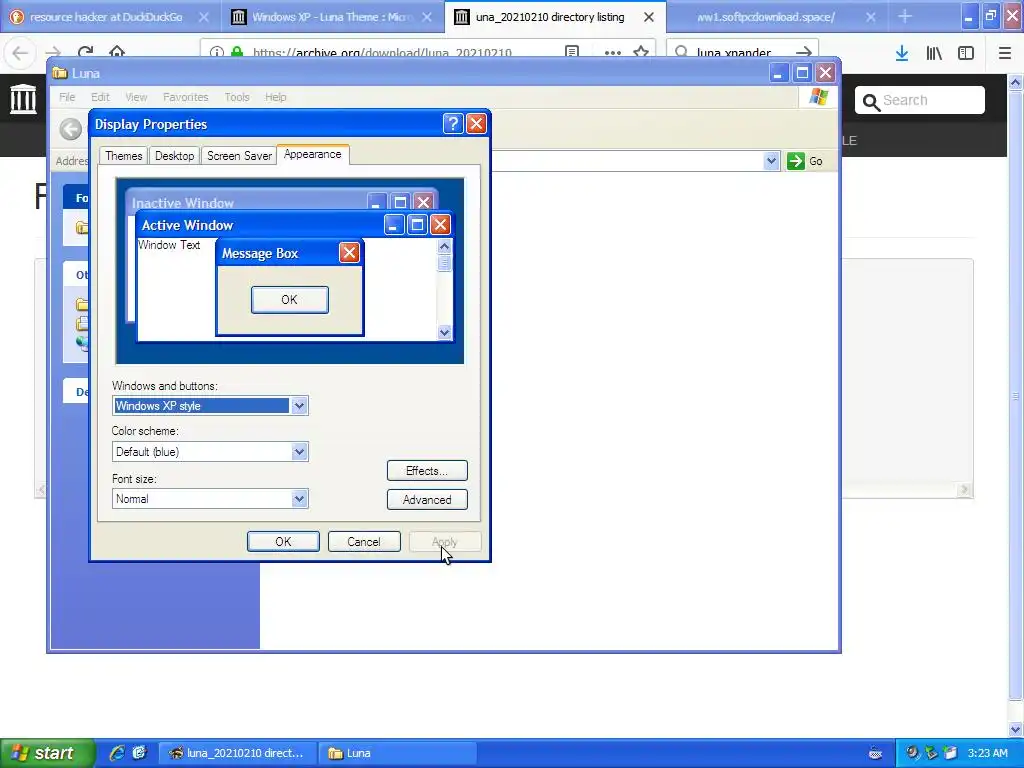Click Luna folder icon in title bar
1024x768 pixels.
60,73
